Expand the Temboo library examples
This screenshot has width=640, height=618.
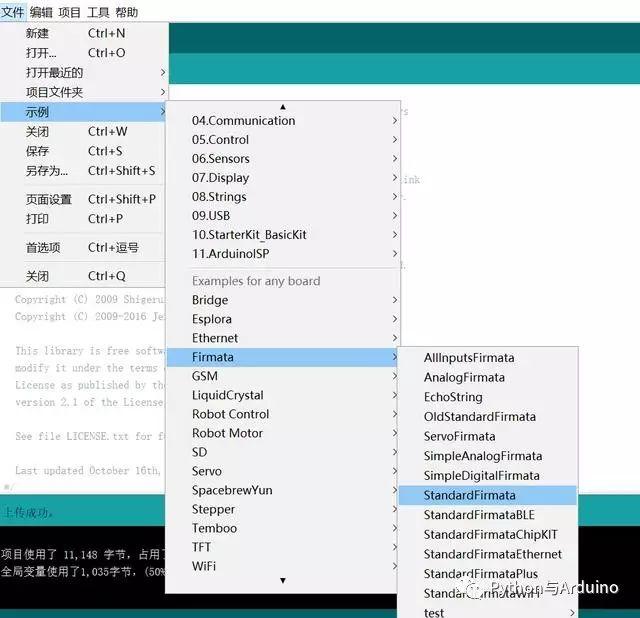pos(283,528)
